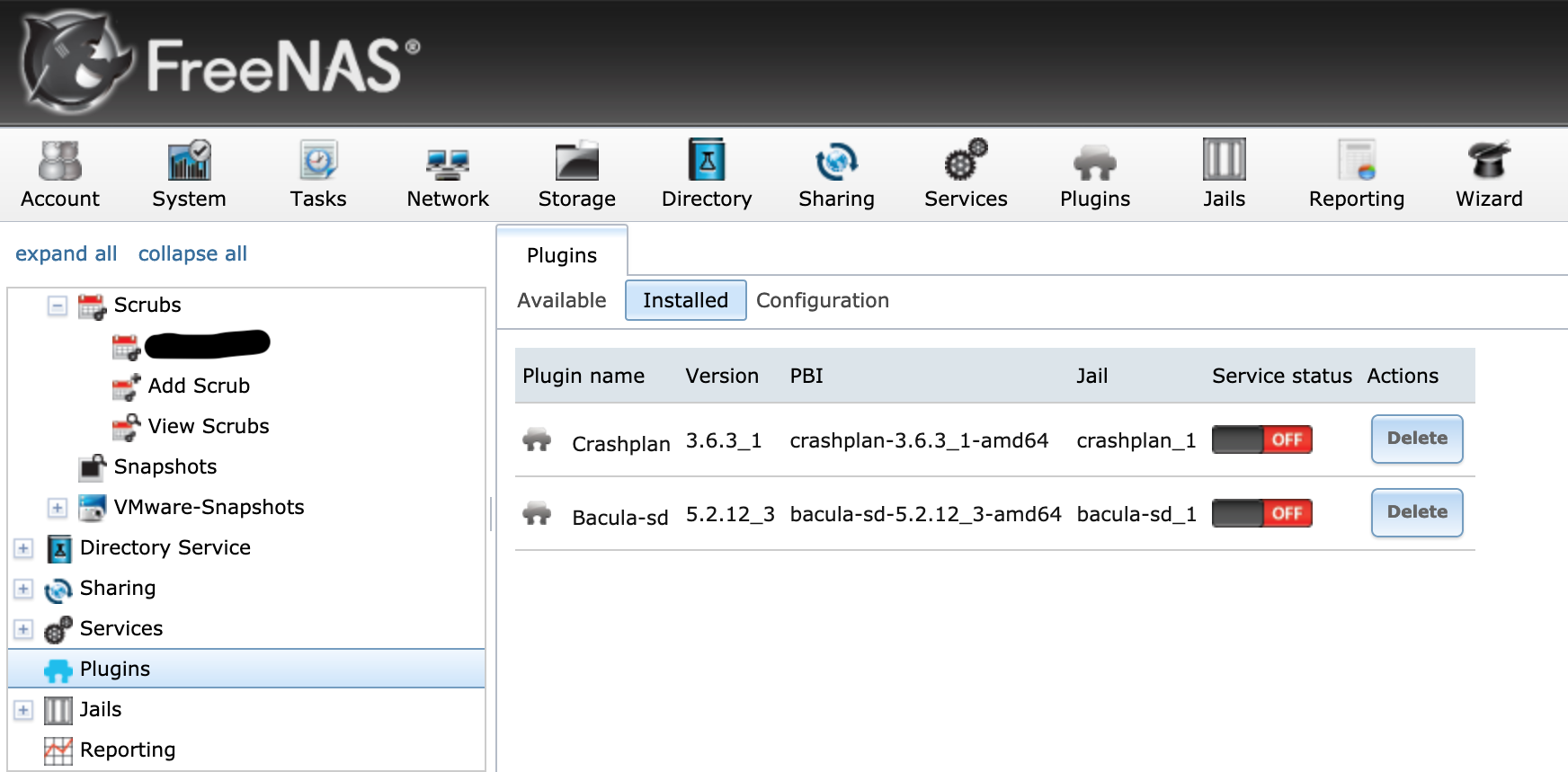Open the Jails toolbar icon
1568x772 pixels.
pyautogui.click(x=1224, y=160)
